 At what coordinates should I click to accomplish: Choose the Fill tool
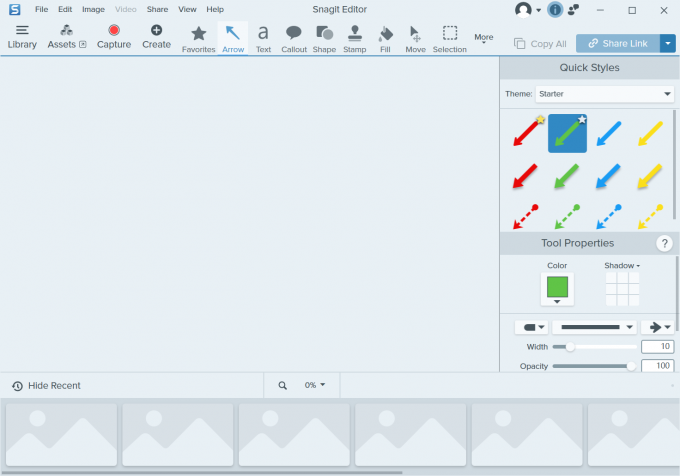[x=386, y=38]
